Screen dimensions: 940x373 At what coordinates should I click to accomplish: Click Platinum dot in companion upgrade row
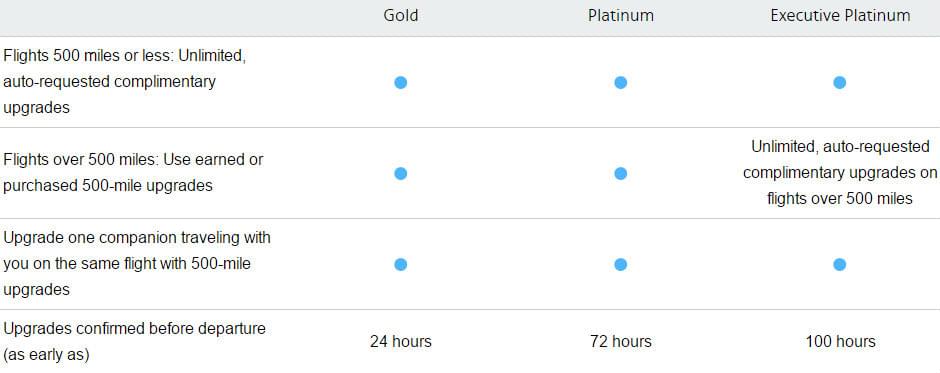tap(620, 264)
